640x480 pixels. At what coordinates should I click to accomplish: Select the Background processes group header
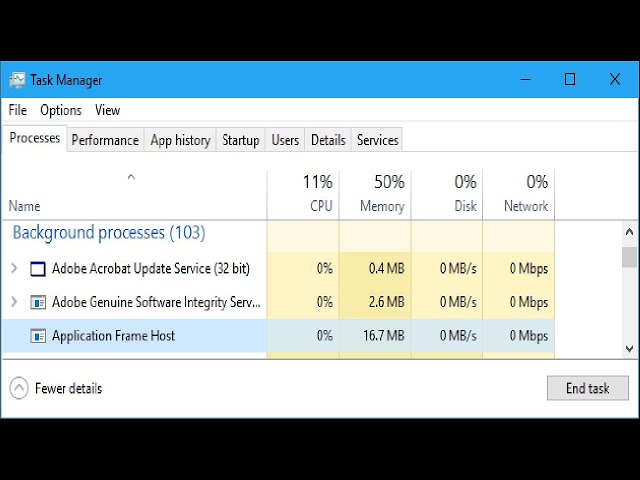click(109, 233)
